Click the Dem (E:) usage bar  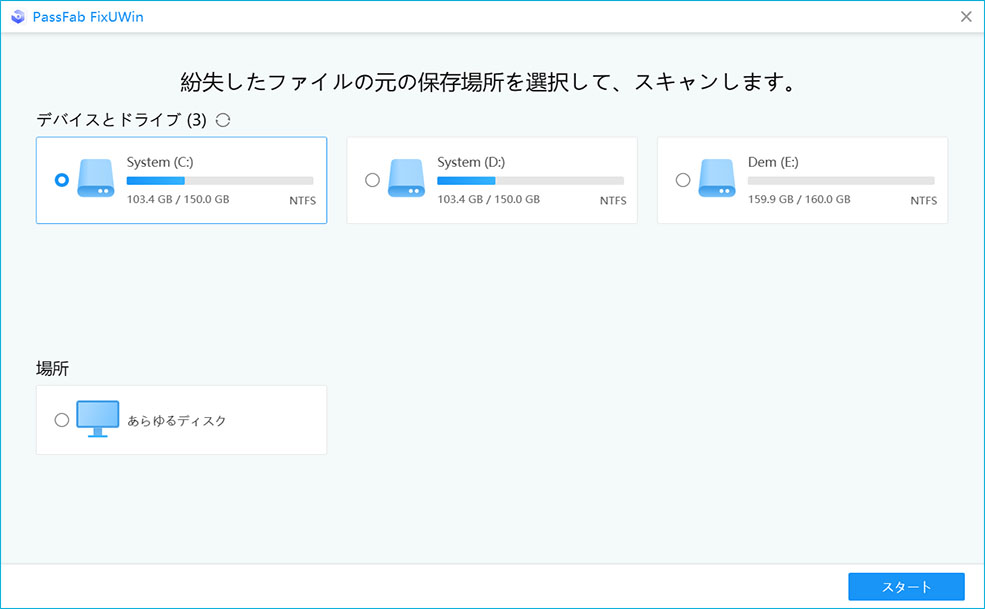click(841, 181)
